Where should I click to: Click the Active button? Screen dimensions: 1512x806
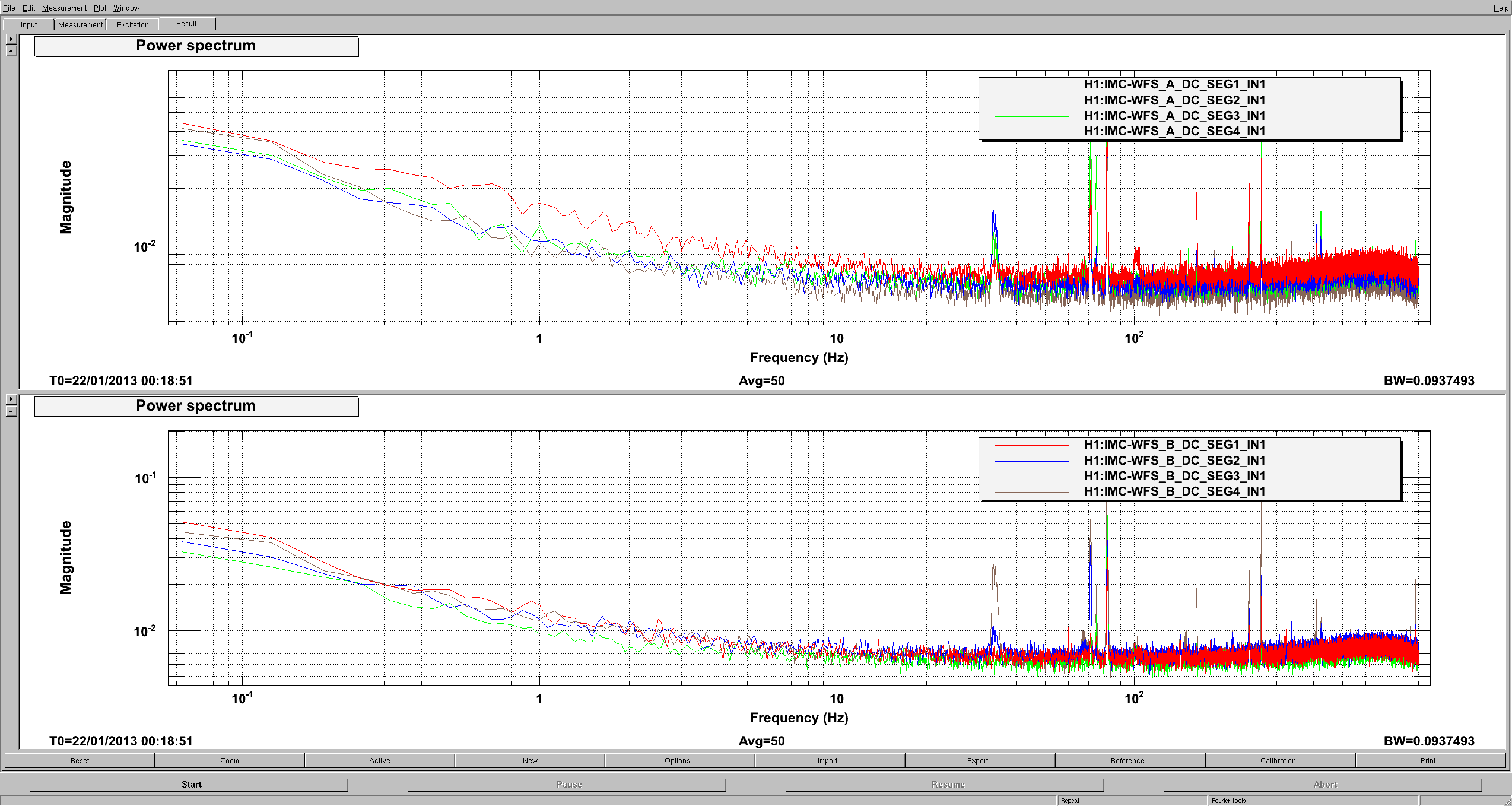click(x=380, y=760)
